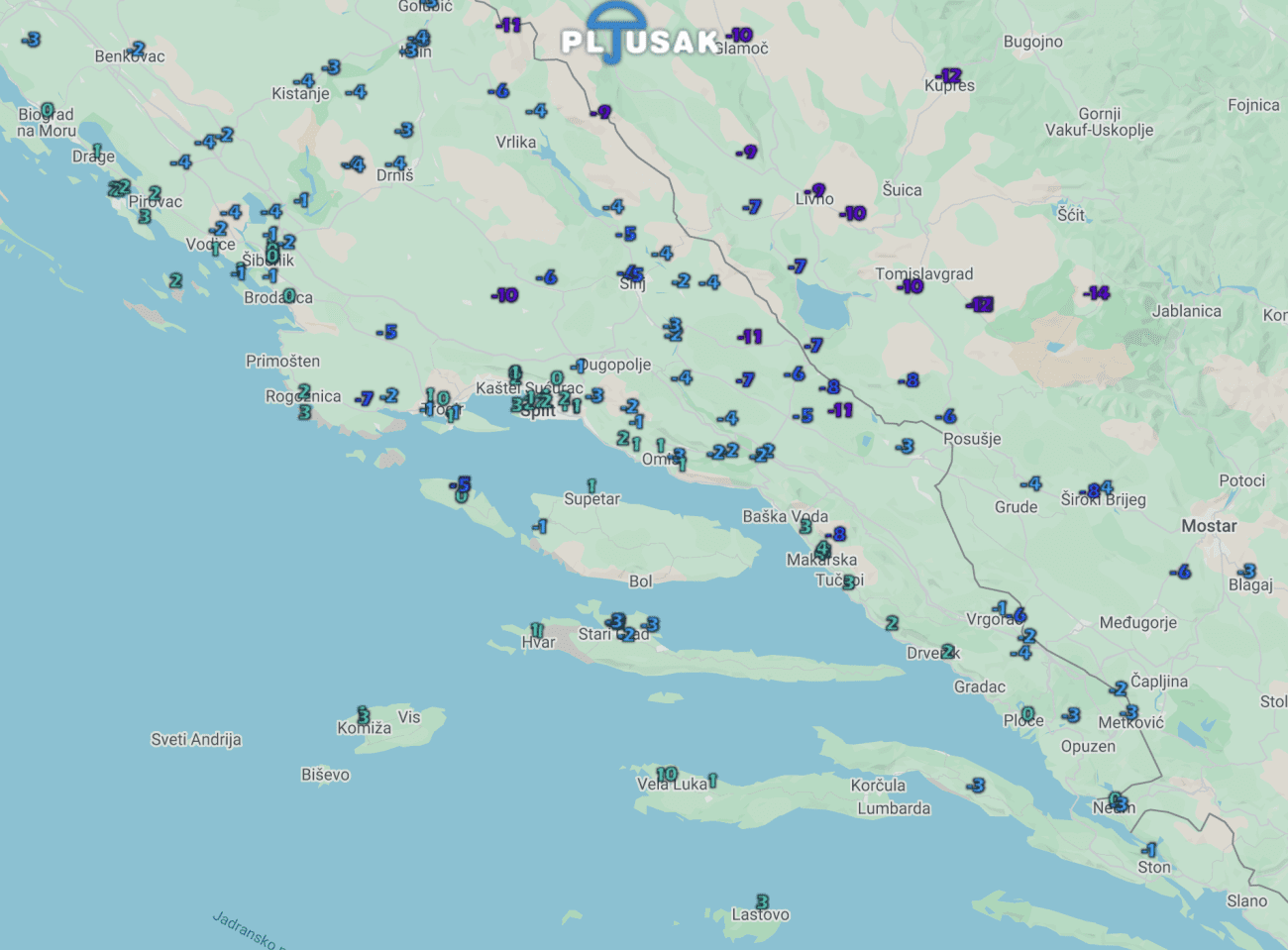Select the -10 marker beside Glamoč

(740, 36)
